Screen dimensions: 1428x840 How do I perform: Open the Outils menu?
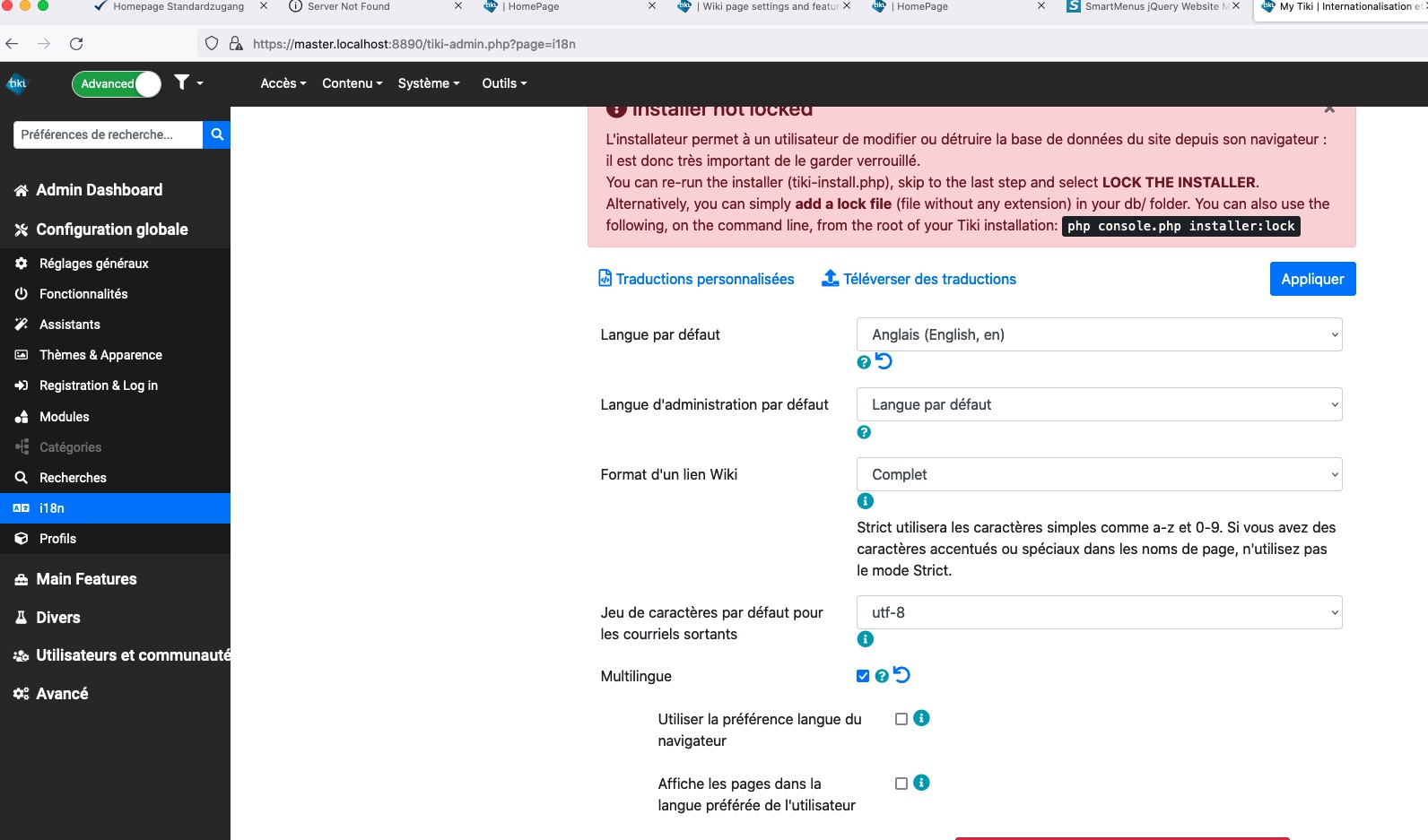[x=504, y=83]
